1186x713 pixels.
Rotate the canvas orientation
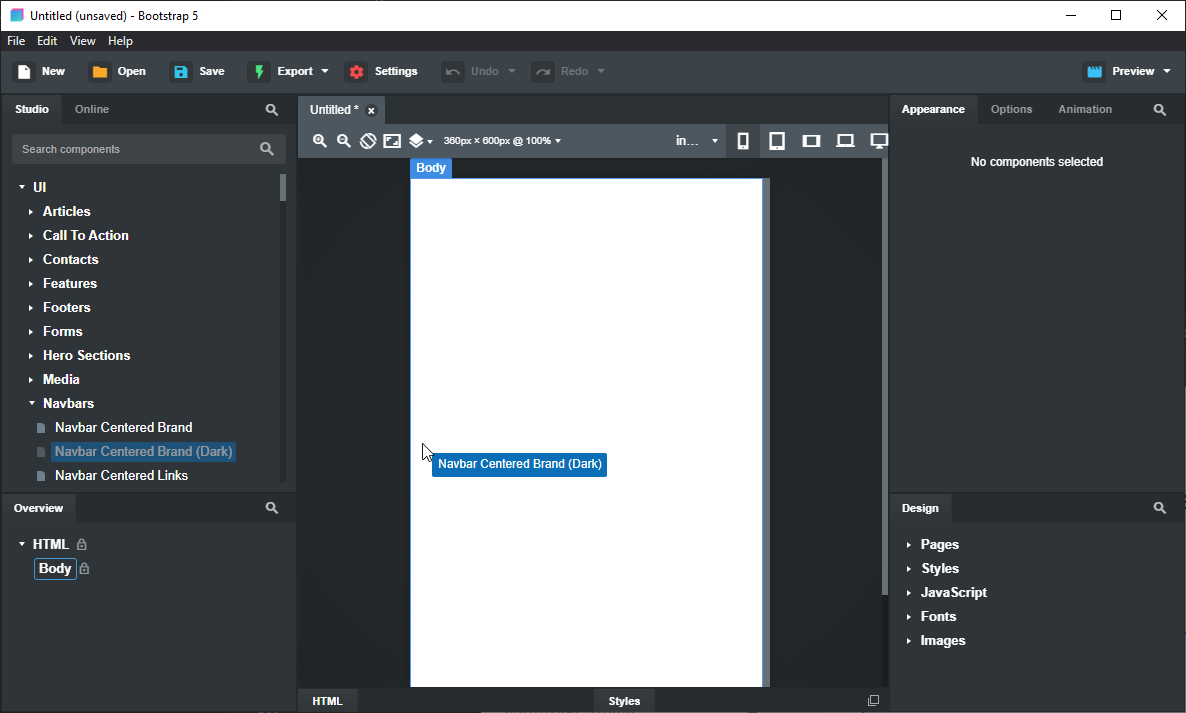point(368,141)
